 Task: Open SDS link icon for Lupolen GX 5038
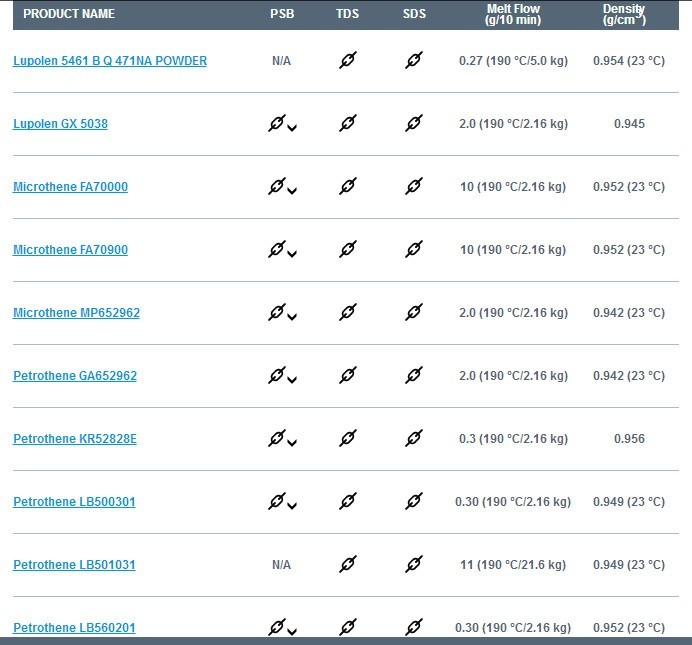click(414, 124)
